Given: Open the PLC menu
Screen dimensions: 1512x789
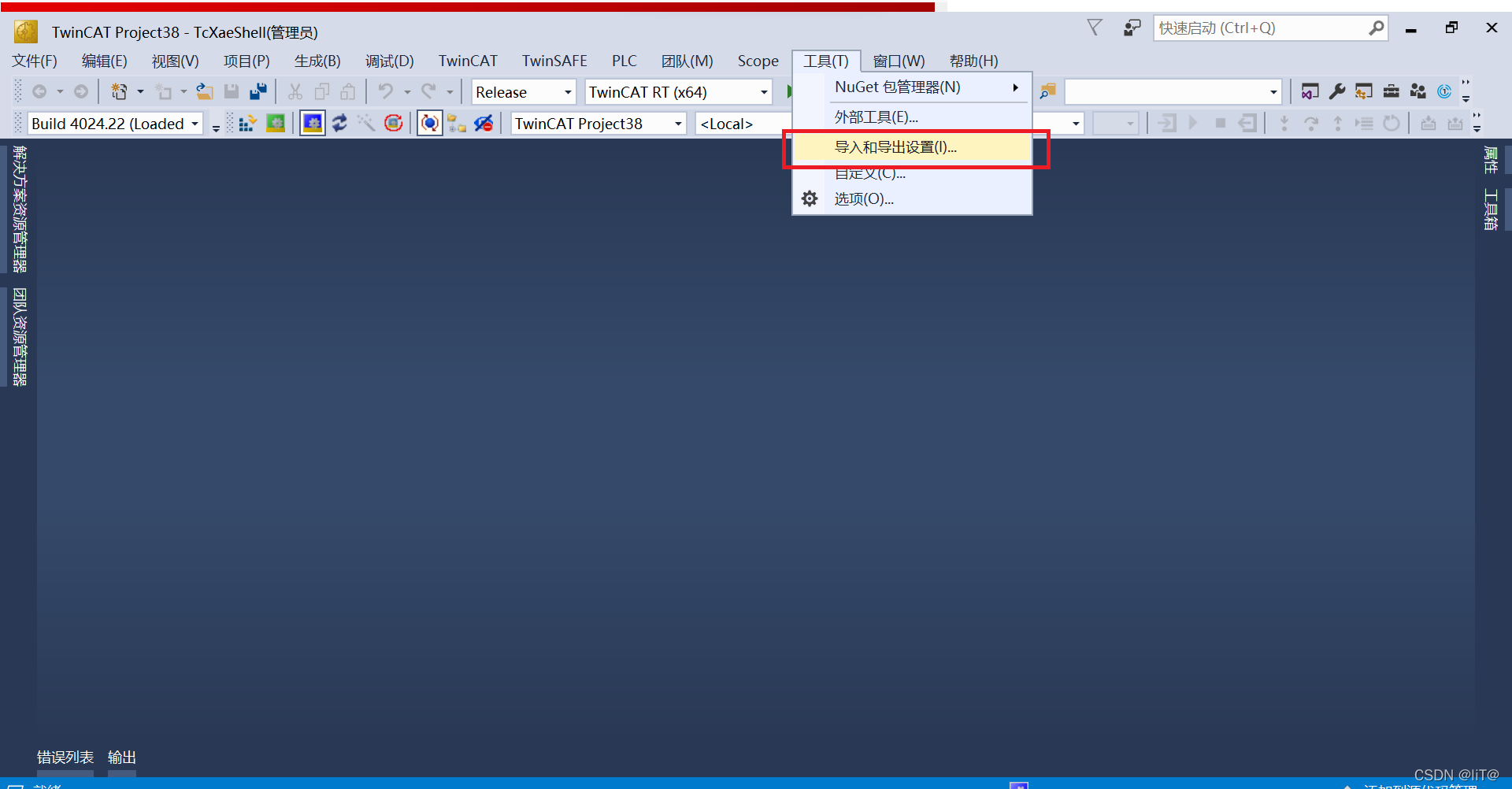Looking at the screenshot, I should [x=624, y=61].
